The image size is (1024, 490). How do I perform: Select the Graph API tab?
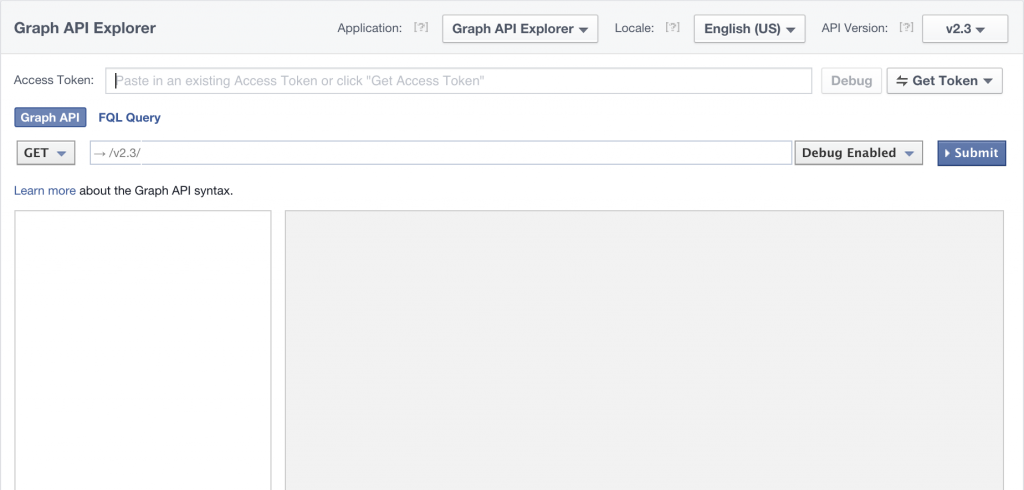coord(50,118)
